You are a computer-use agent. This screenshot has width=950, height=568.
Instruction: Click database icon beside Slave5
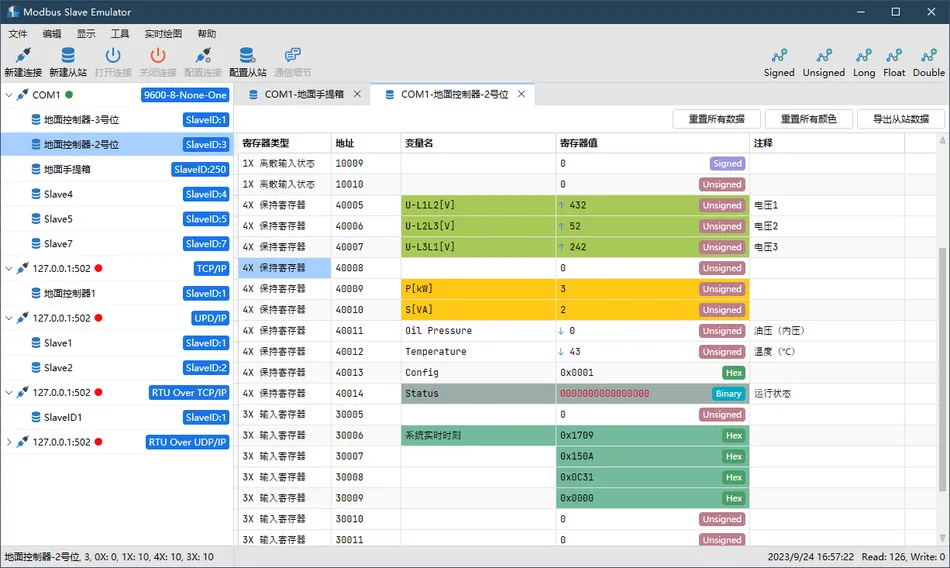[36, 219]
